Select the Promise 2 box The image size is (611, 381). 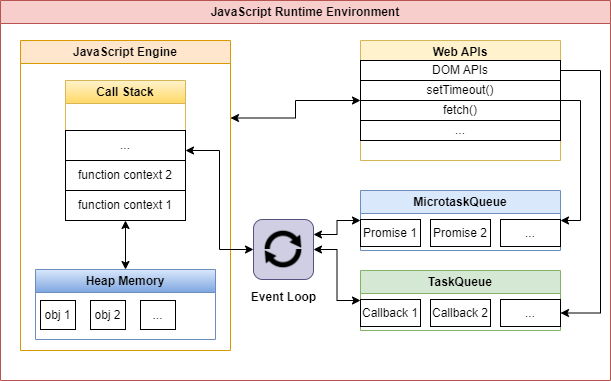pyautogui.click(x=460, y=233)
